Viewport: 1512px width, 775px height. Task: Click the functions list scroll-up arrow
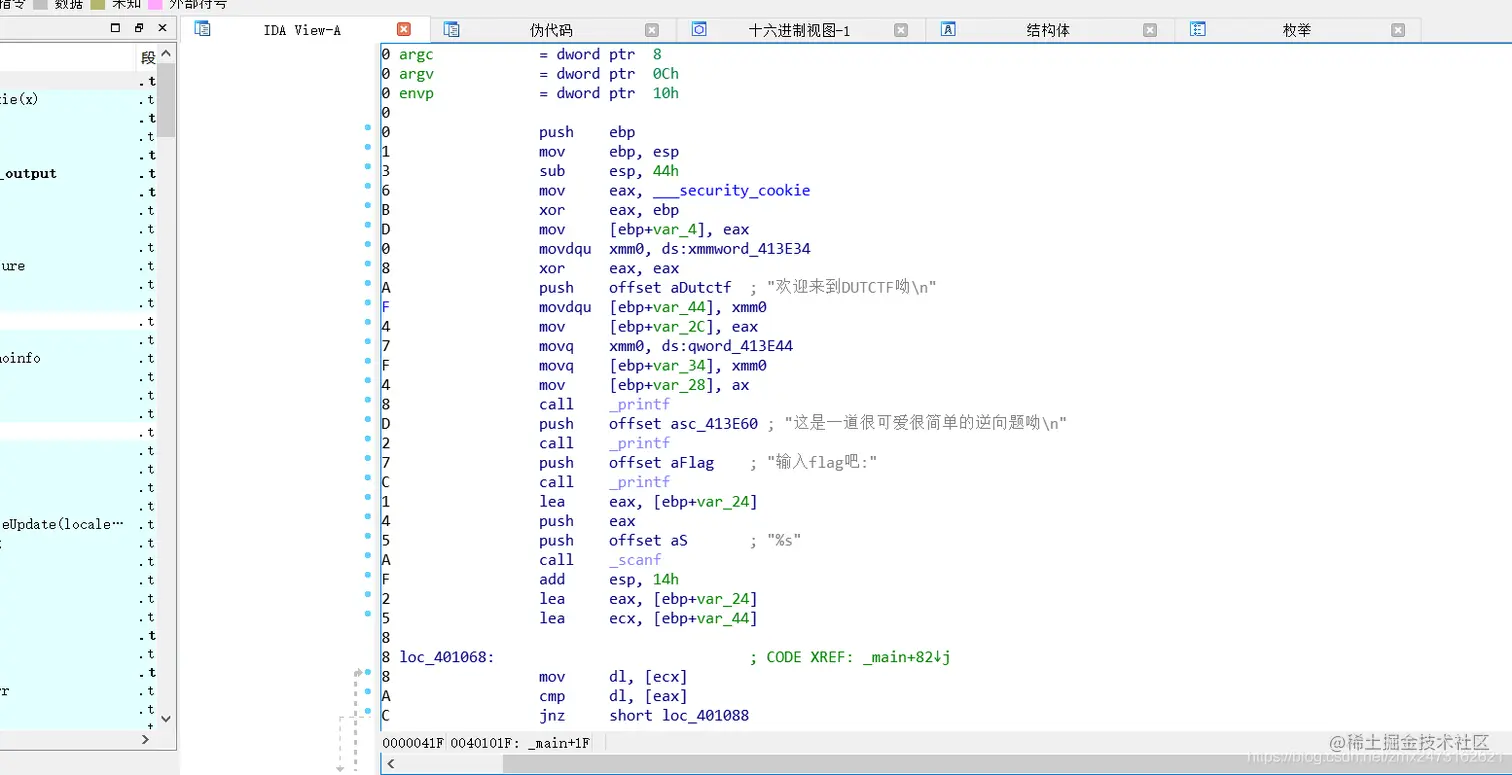[166, 53]
